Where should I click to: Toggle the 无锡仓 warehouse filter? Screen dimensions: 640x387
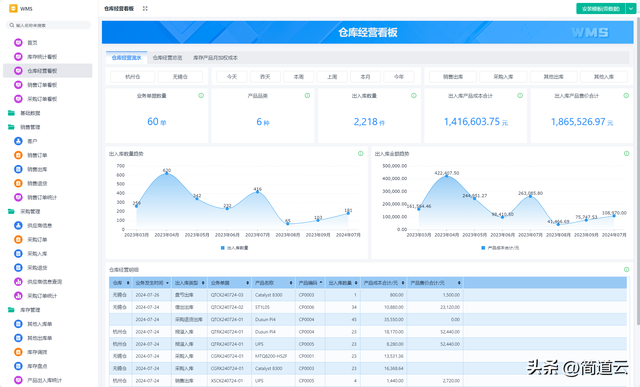point(180,77)
